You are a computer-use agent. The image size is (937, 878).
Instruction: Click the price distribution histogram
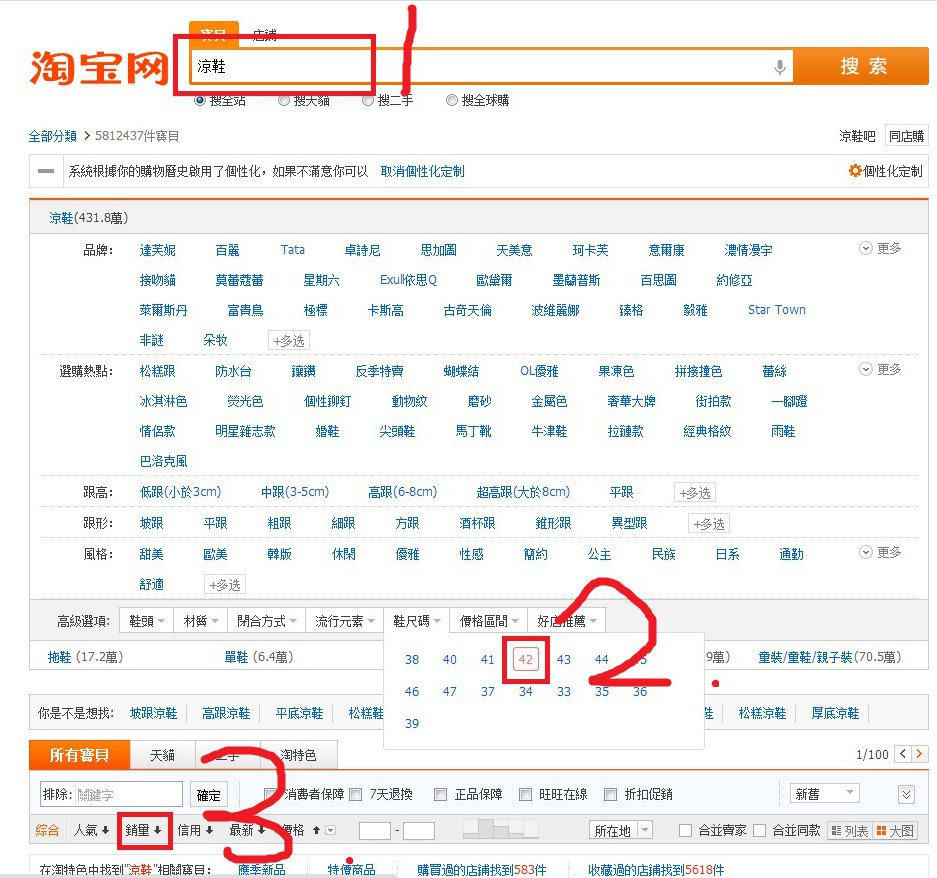click(x=501, y=829)
